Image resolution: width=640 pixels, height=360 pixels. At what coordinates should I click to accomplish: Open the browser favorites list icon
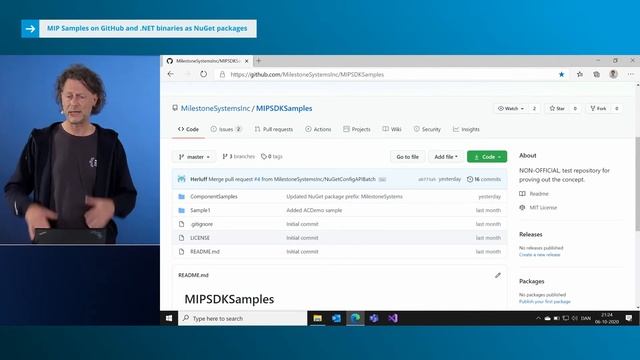click(x=580, y=74)
